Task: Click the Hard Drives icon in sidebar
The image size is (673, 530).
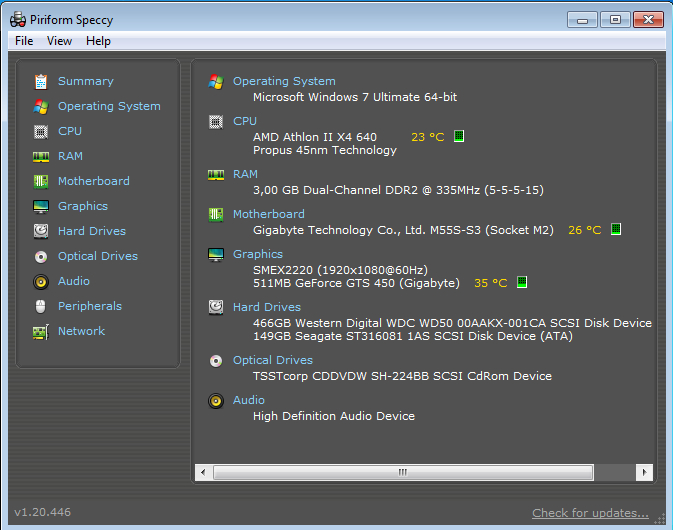Action: (x=41, y=231)
